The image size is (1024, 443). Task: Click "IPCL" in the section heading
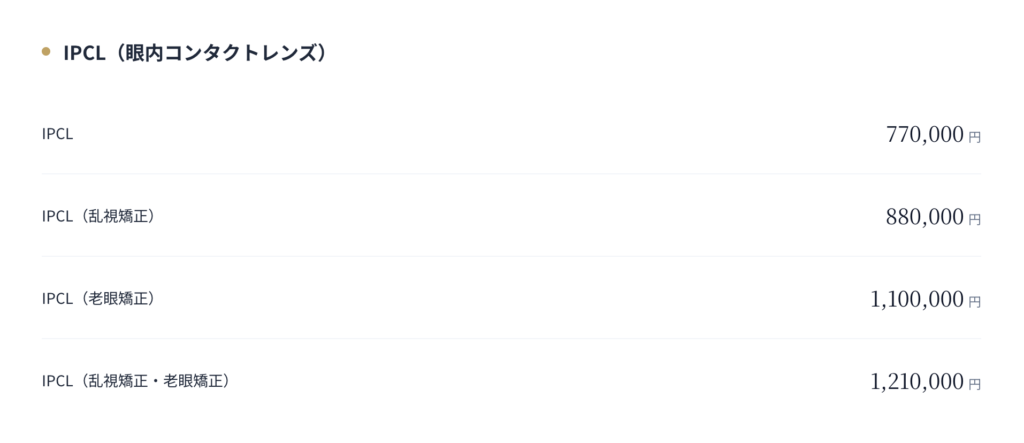click(x=84, y=53)
